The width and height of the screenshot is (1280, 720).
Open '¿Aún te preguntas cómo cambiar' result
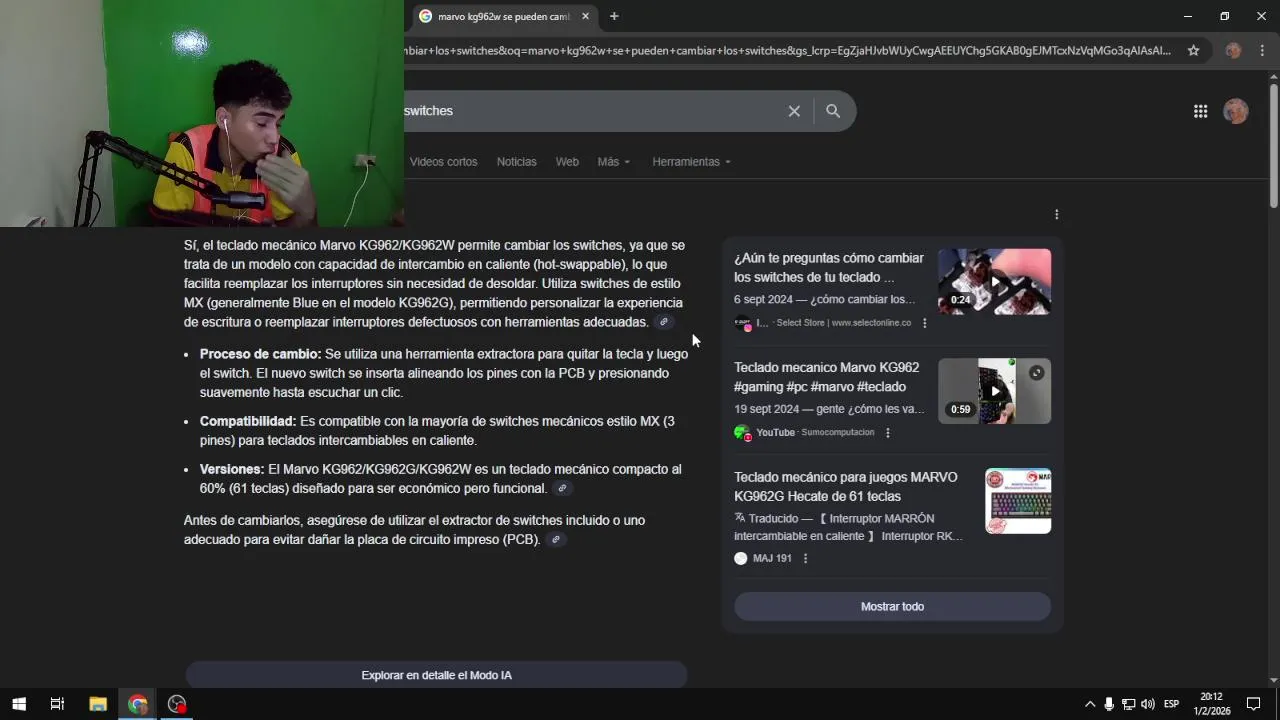(829, 268)
